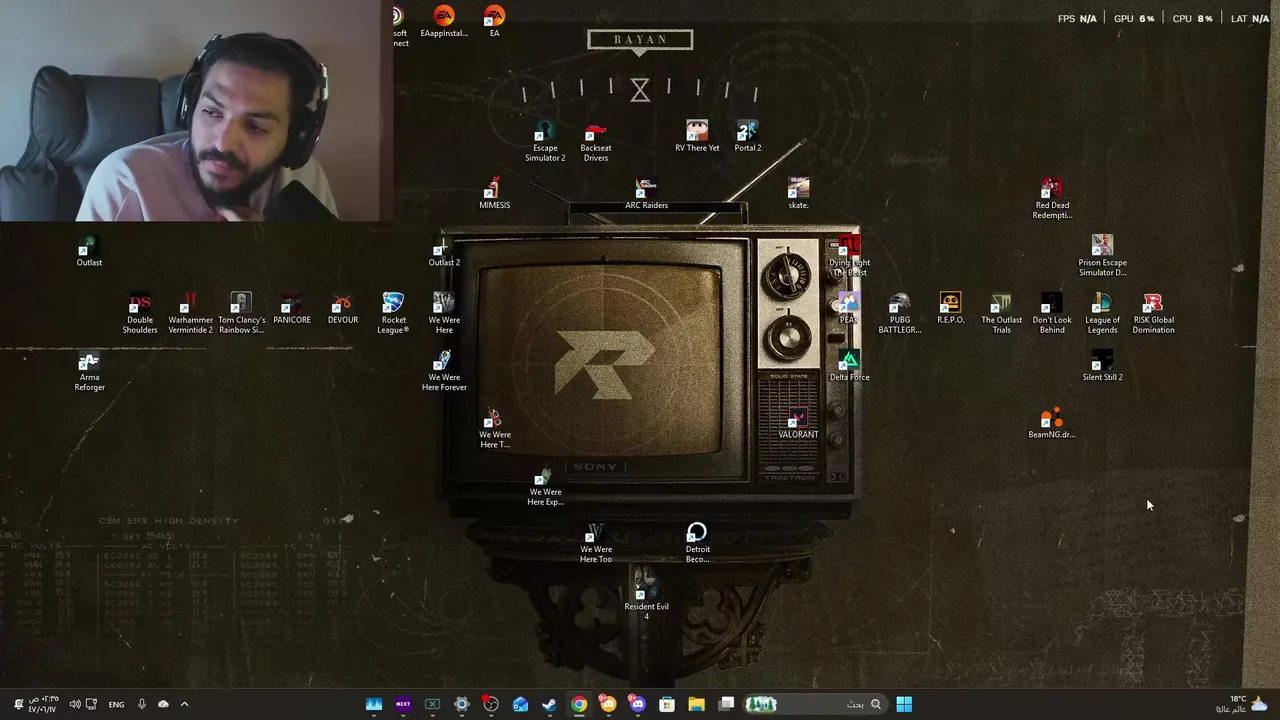Viewport: 1280px width, 720px height.
Task: Open the microphone tray icon
Action: (141, 704)
